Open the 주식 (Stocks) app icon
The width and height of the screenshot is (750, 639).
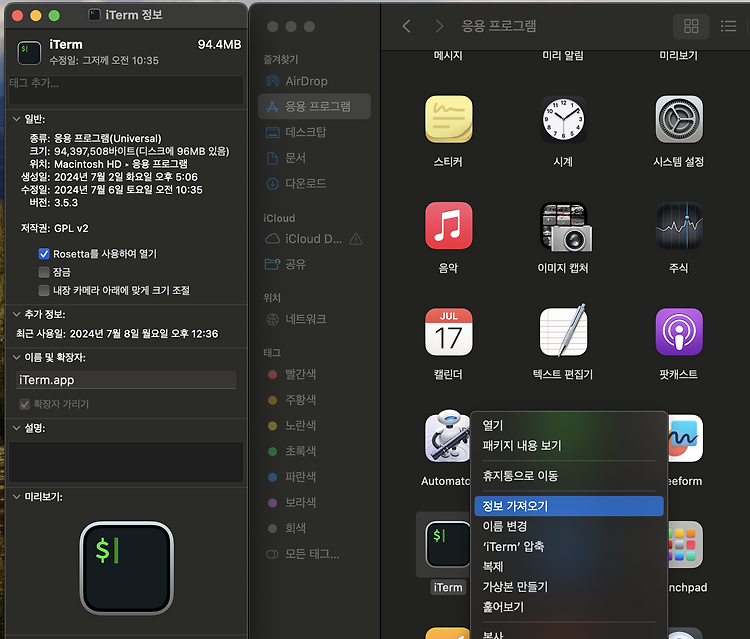pos(679,225)
